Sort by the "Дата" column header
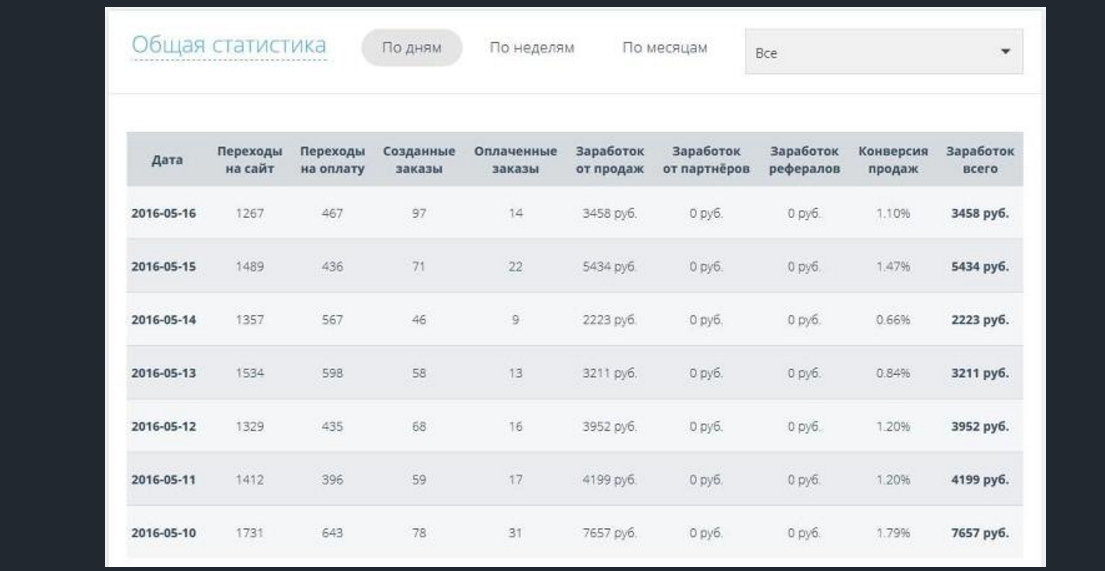This screenshot has height=571, width=1105. tap(166, 160)
